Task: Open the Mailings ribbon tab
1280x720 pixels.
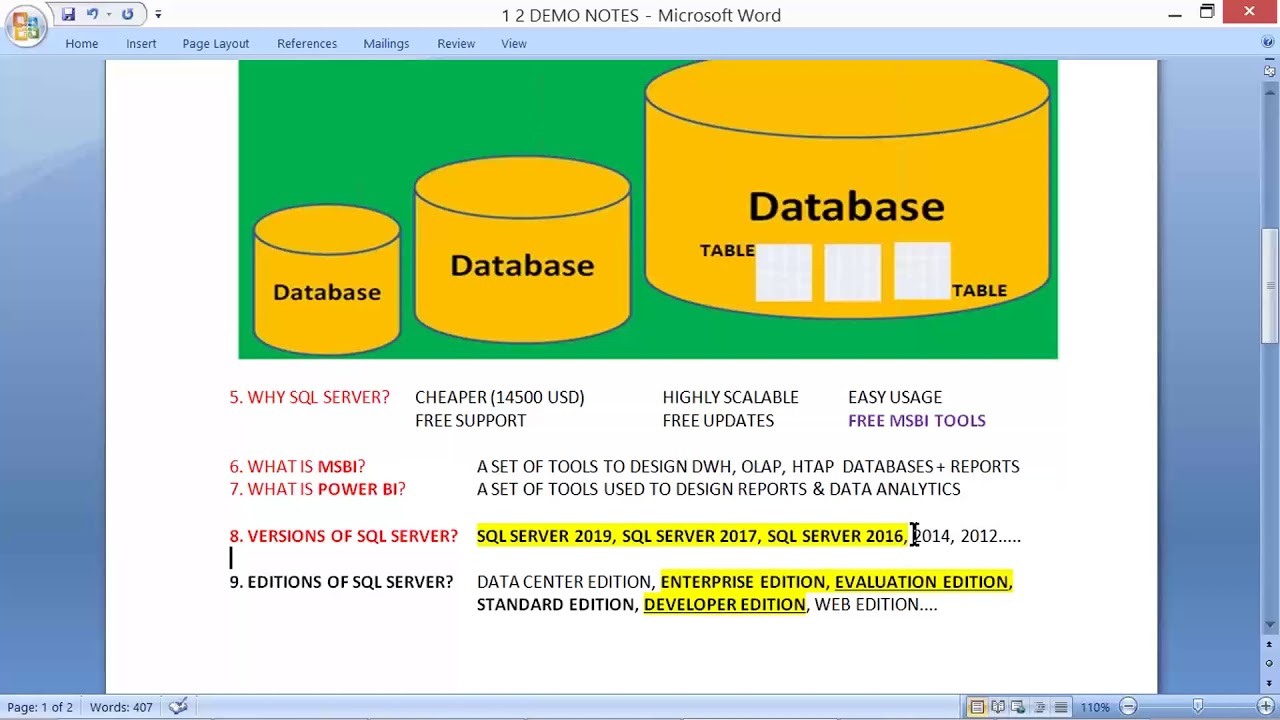Action: 386,43
